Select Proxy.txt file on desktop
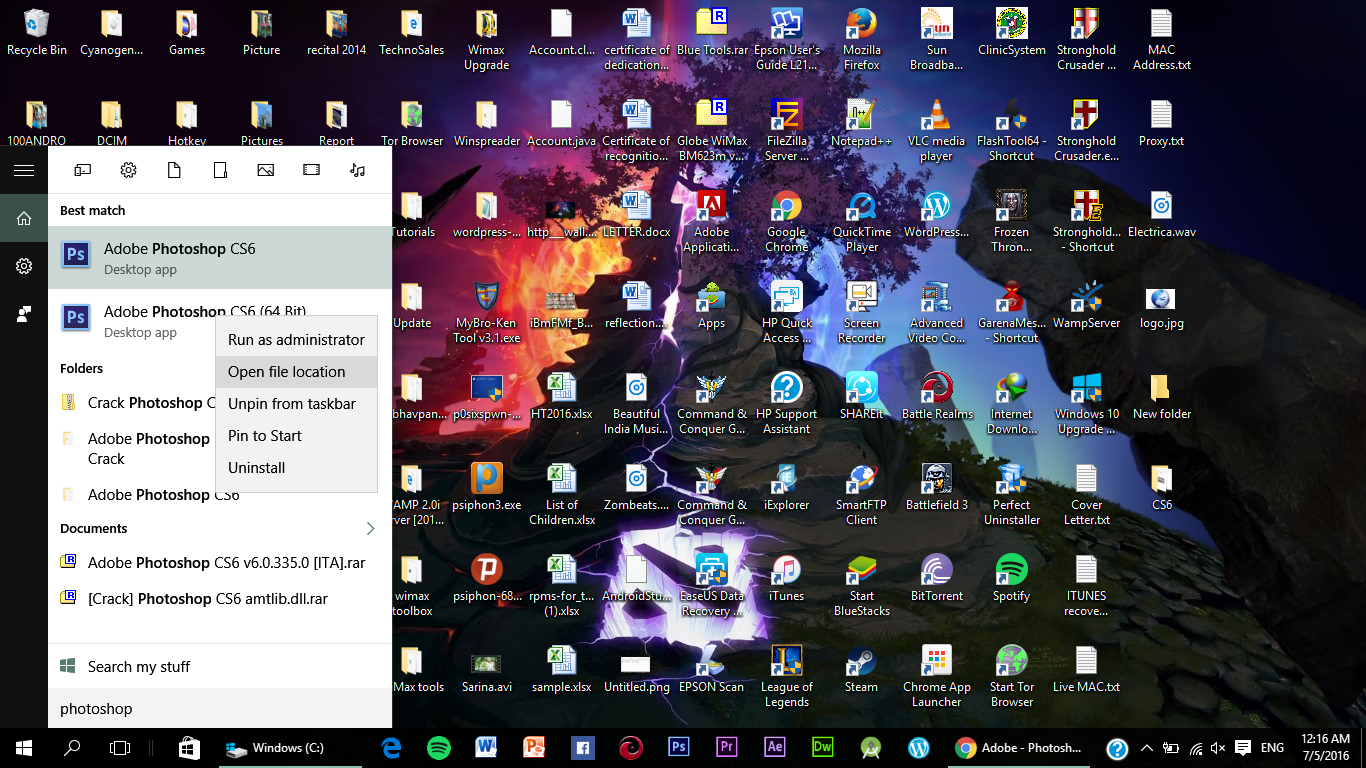The width and height of the screenshot is (1366, 768). (x=1161, y=125)
